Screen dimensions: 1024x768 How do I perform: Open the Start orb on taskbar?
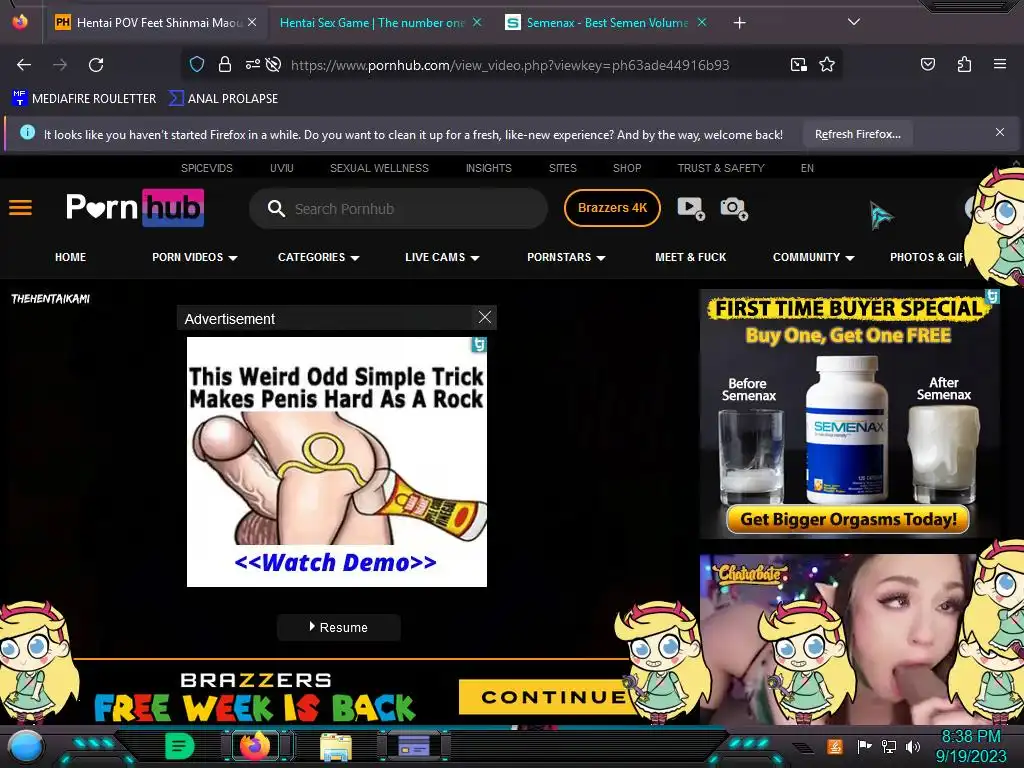tap(25, 746)
